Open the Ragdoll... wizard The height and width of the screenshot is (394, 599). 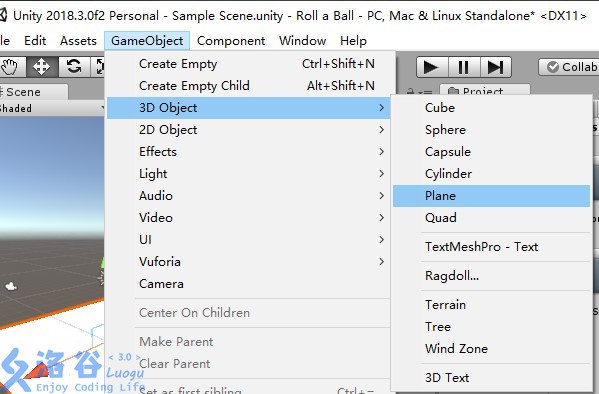[x=491, y=276]
